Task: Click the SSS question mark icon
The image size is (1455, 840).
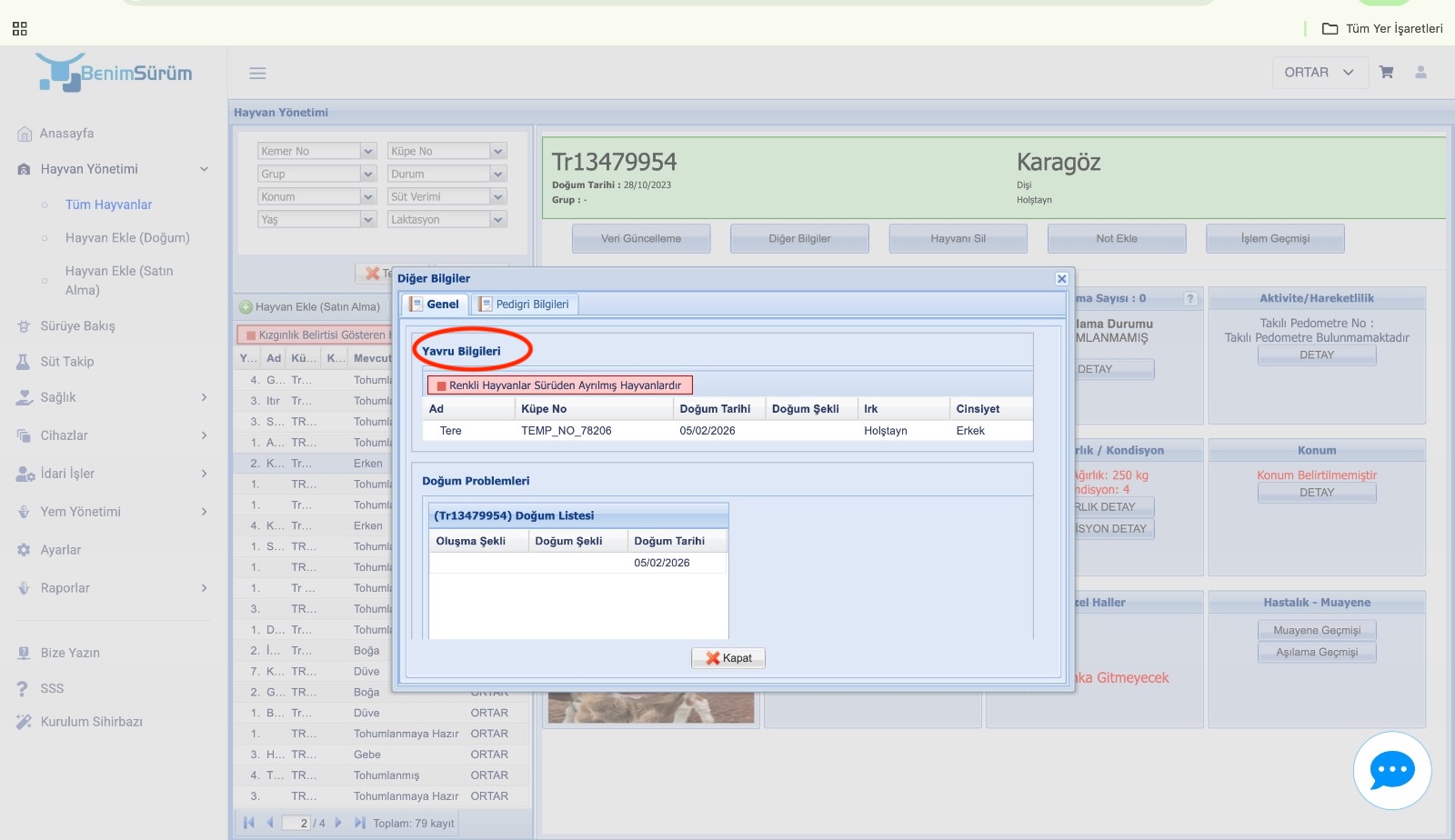Action: (x=23, y=688)
